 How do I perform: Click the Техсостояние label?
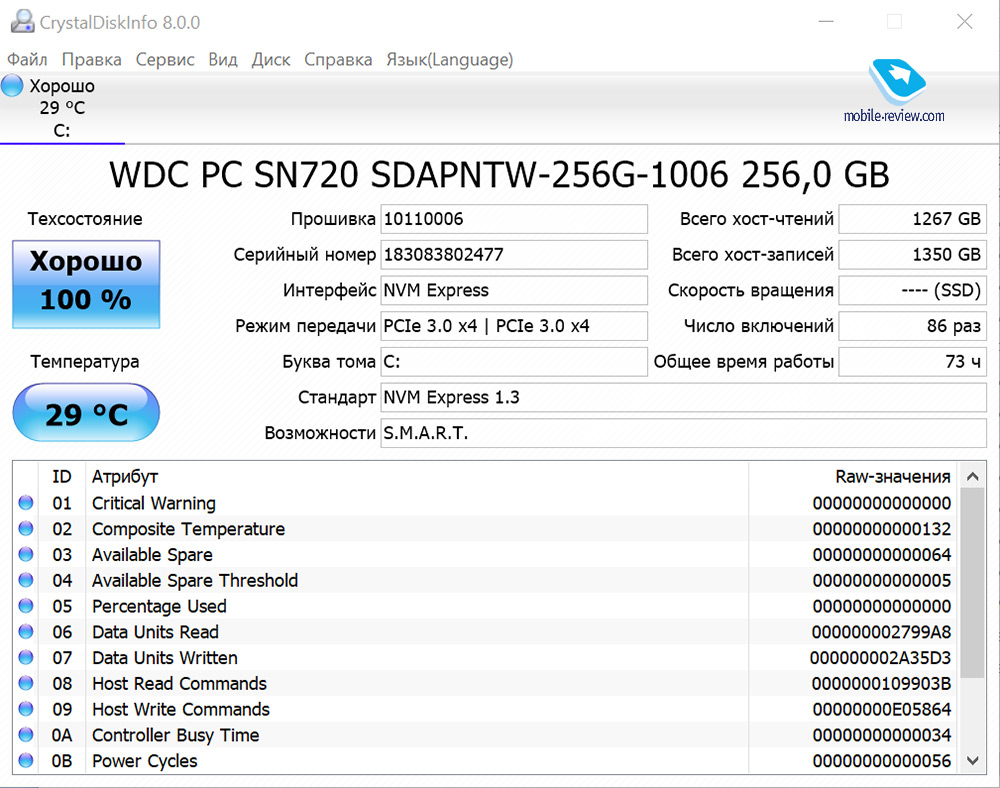(x=85, y=219)
